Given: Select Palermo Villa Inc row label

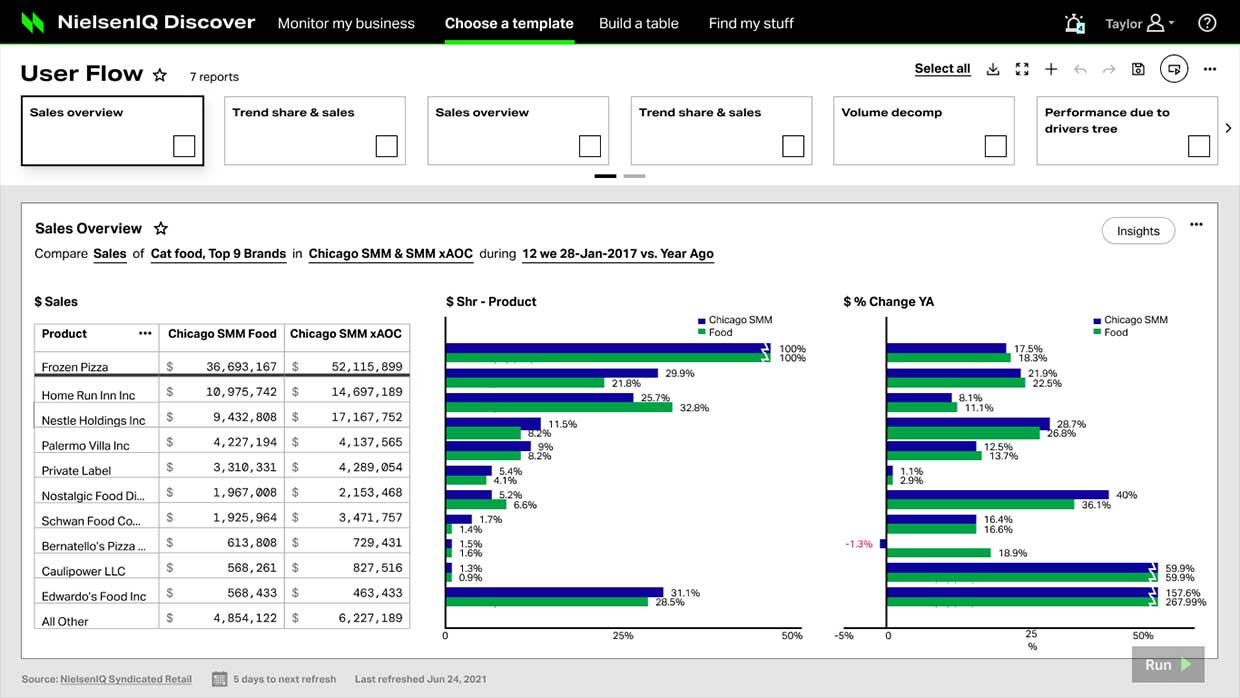Looking at the screenshot, I should tap(85, 445).
